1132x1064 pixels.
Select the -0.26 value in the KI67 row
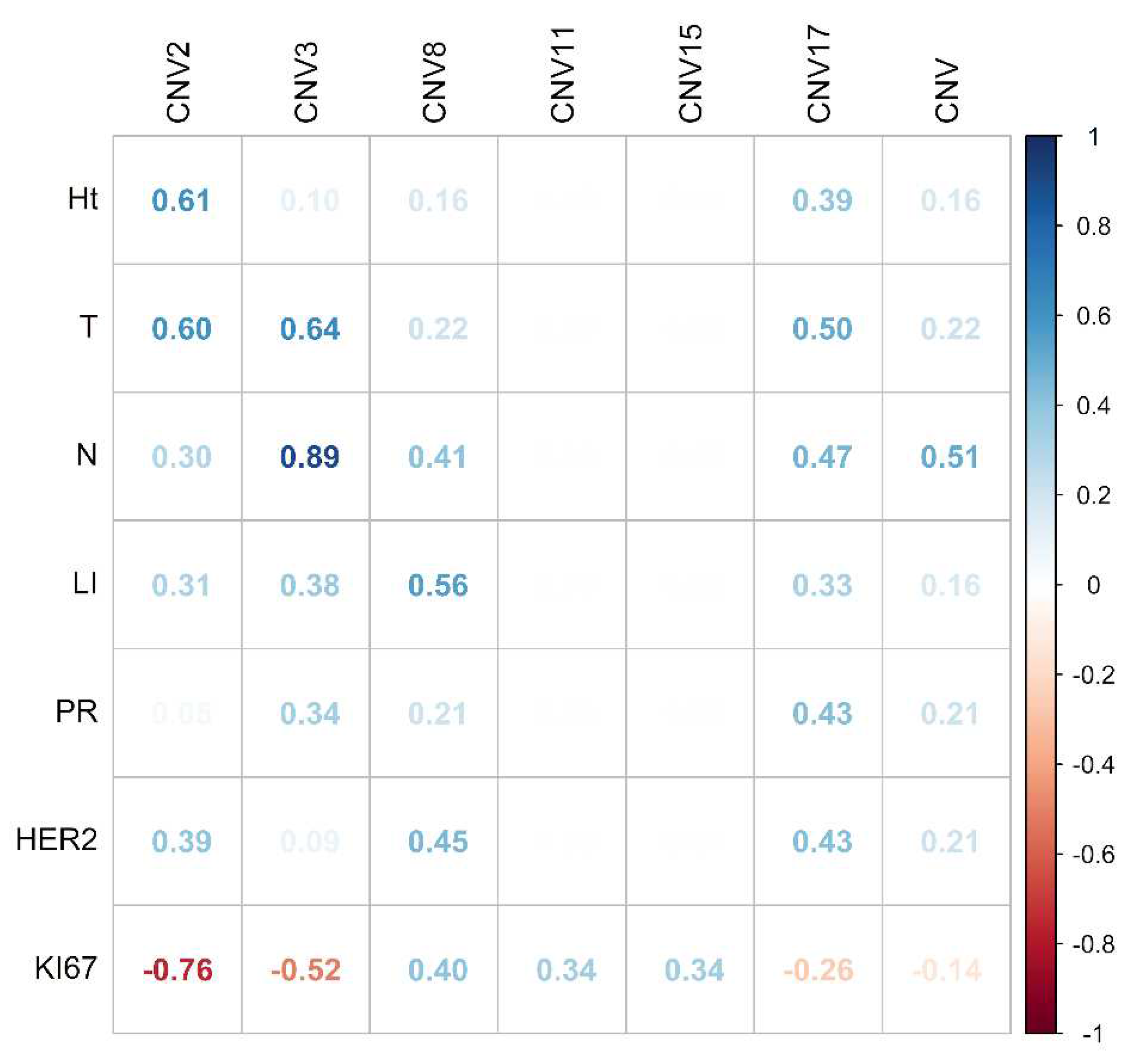(x=819, y=970)
